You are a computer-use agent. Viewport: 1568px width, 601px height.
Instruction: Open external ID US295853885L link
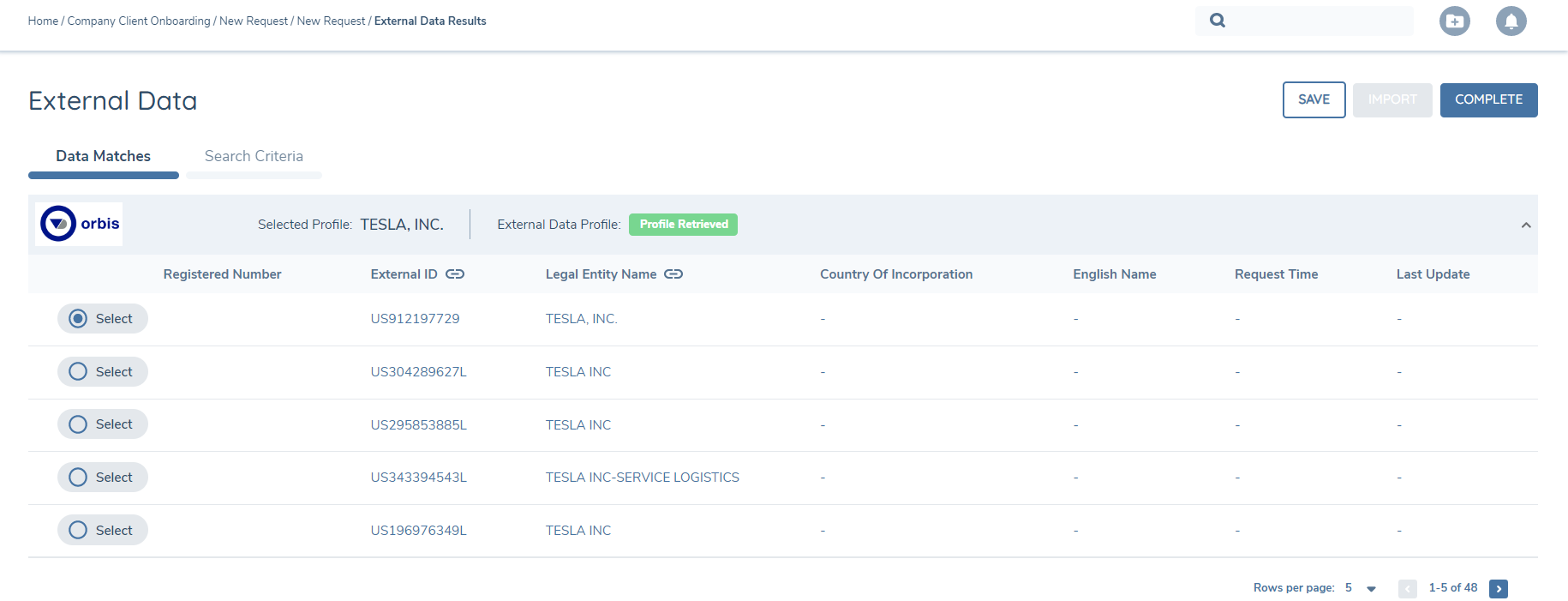coord(418,425)
